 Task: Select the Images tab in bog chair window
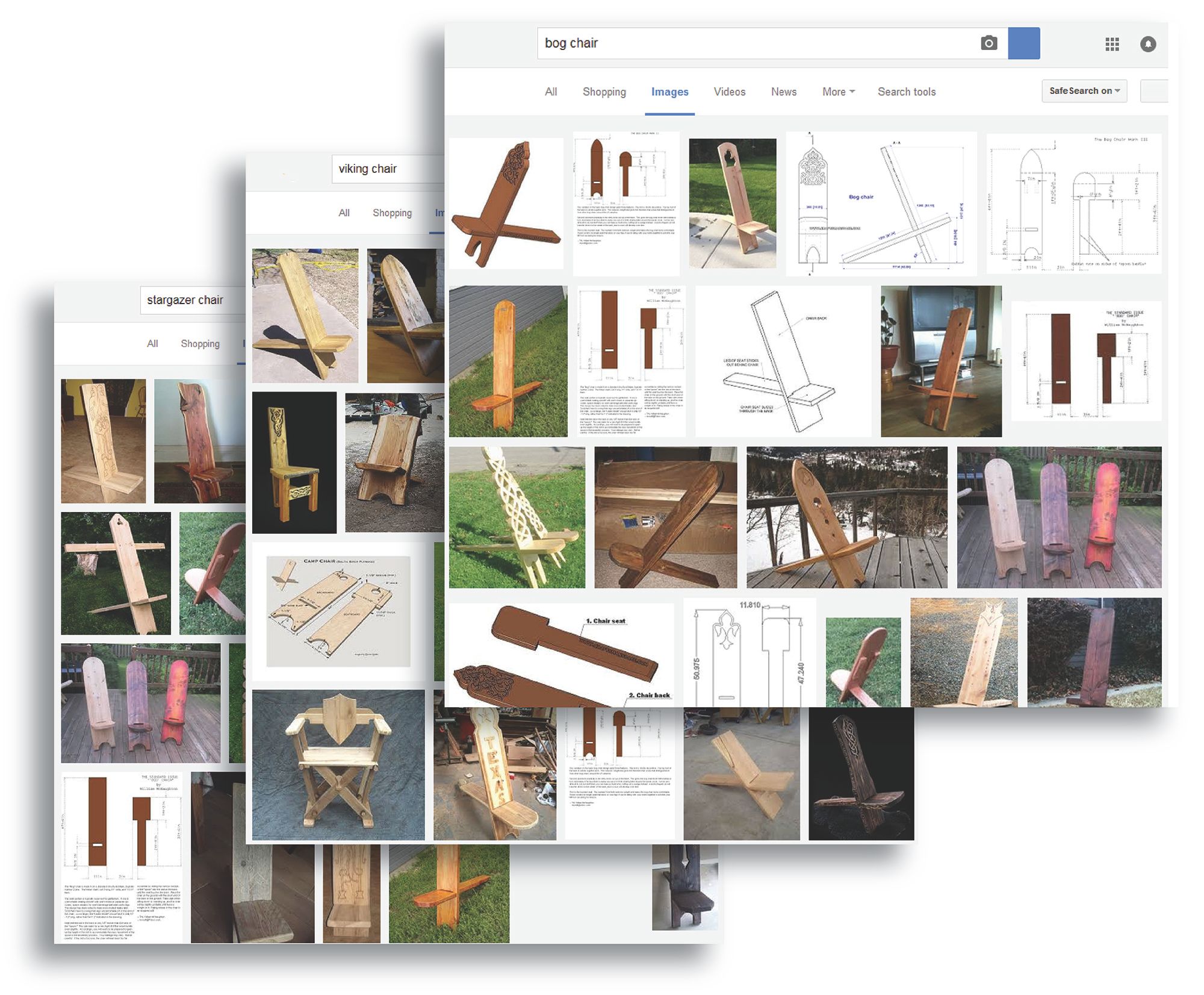(670, 92)
